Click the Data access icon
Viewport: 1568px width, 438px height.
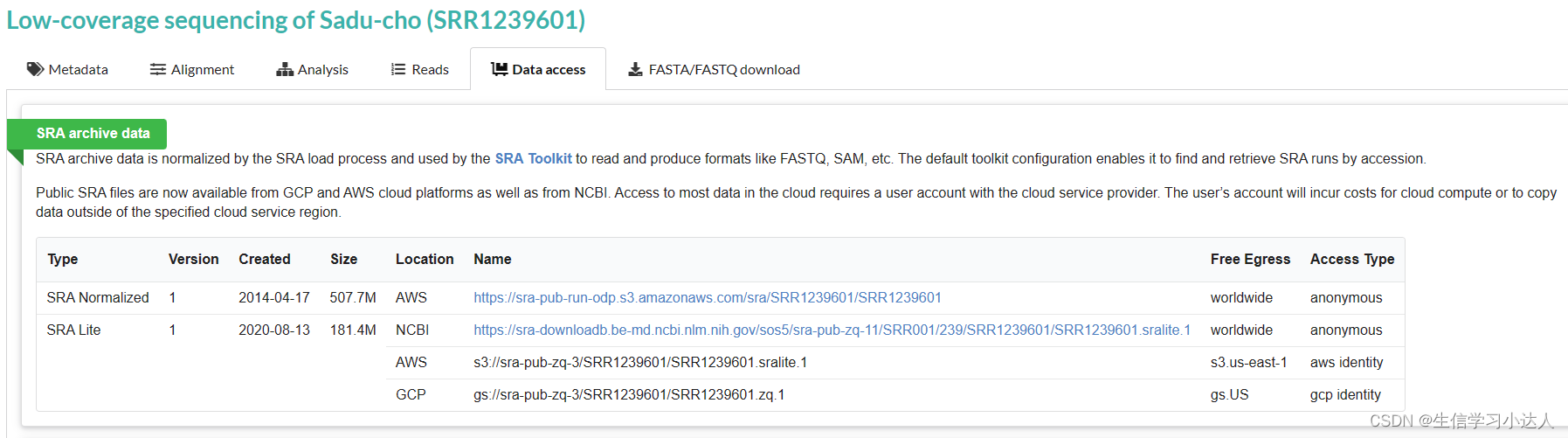click(500, 69)
